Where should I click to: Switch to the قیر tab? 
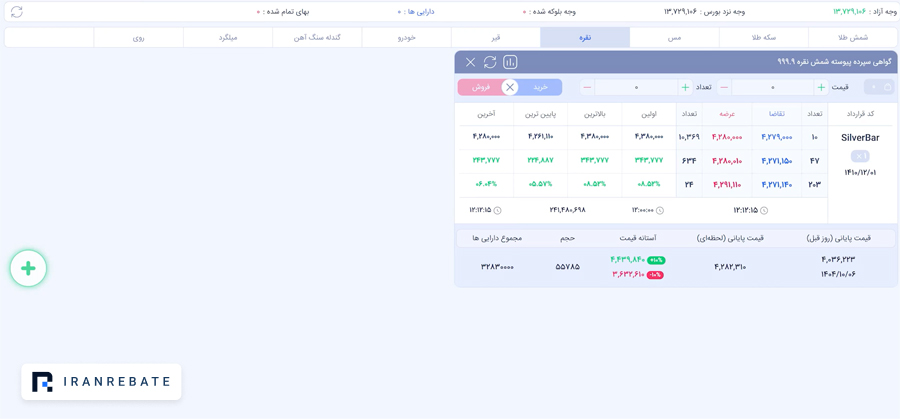pos(495,37)
